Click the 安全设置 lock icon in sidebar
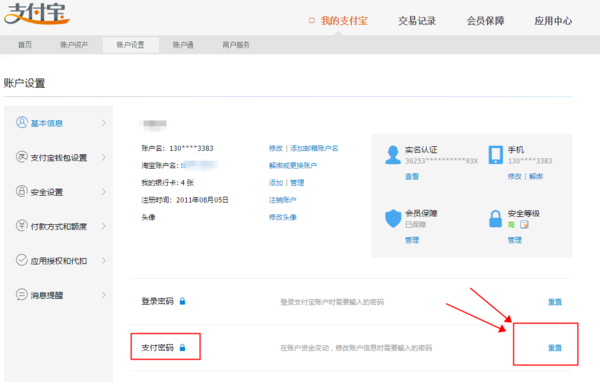 (x=22, y=191)
